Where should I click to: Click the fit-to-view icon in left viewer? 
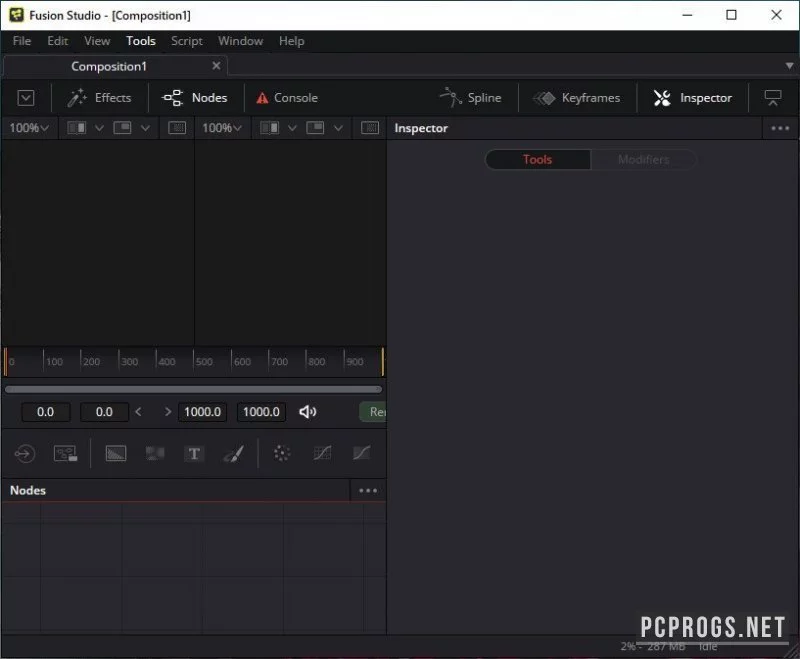[177, 128]
